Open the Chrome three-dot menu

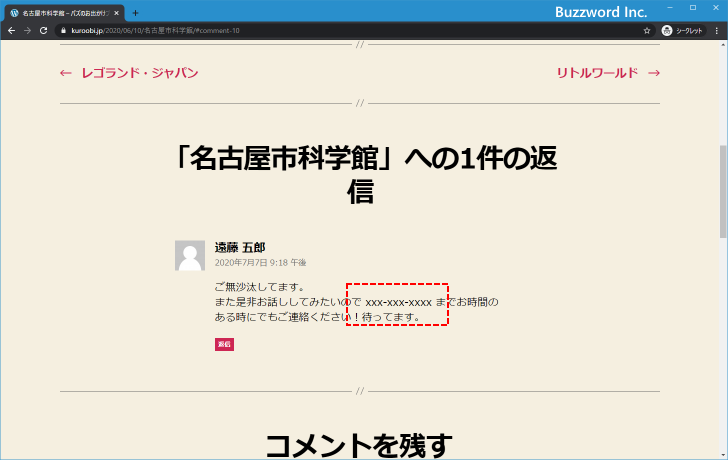[x=717, y=31]
